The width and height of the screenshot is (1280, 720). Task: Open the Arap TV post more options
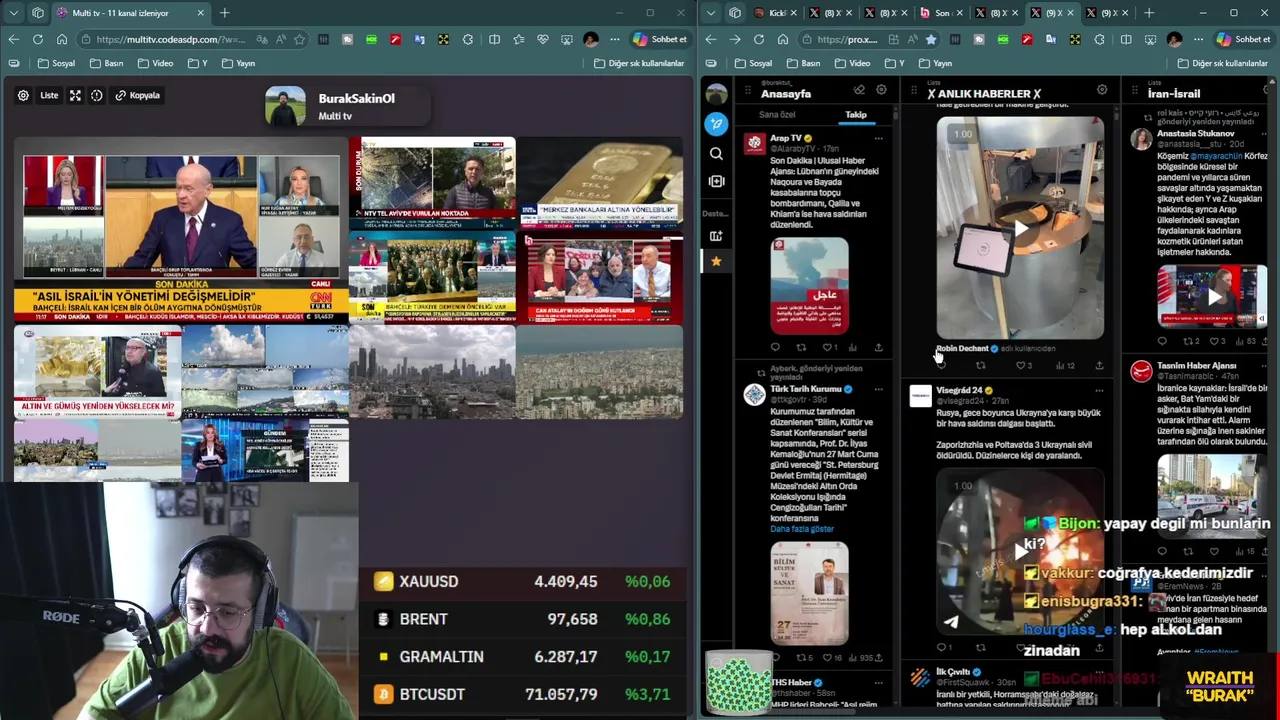tap(878, 138)
